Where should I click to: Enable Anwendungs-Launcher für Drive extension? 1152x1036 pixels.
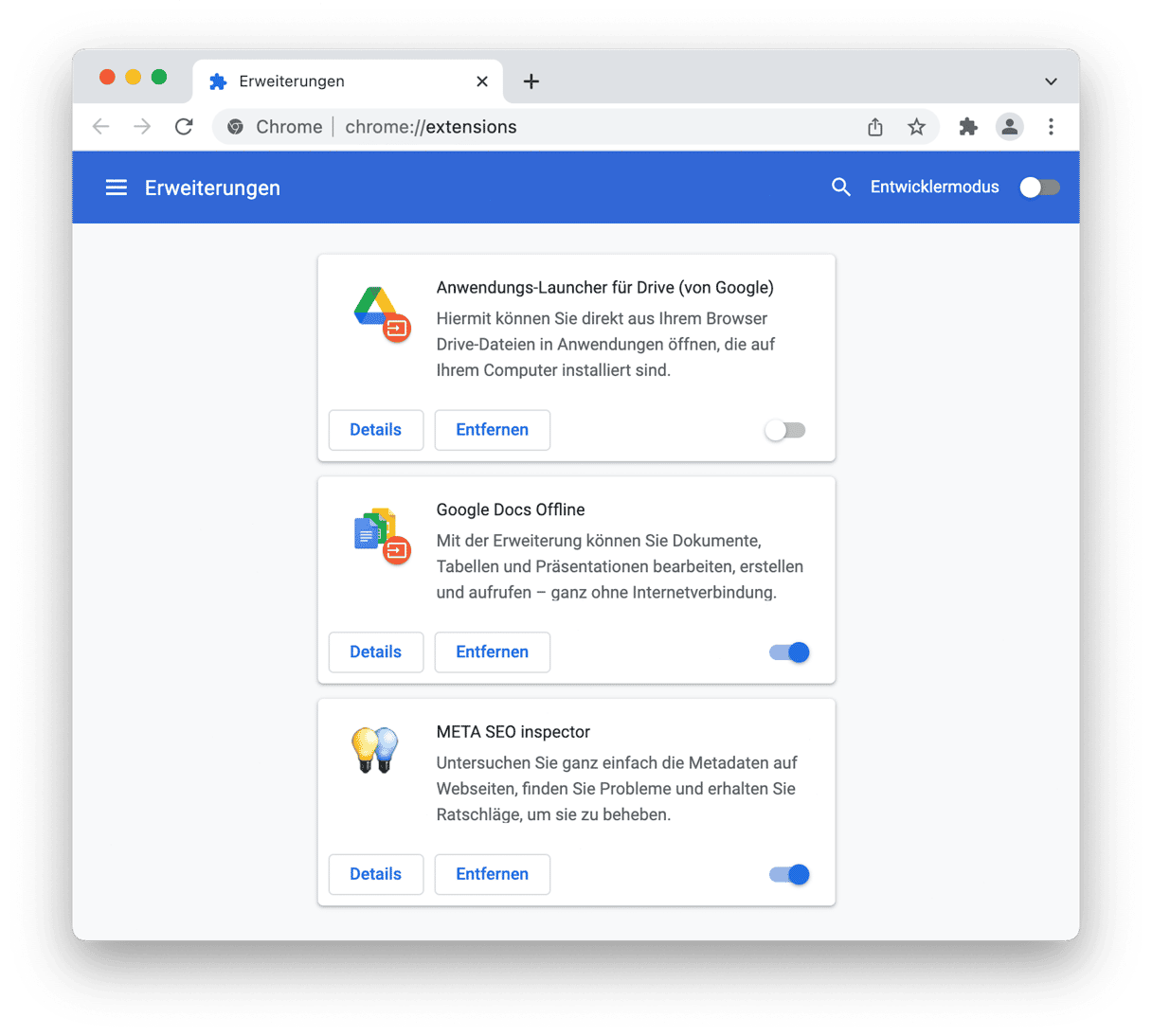click(x=785, y=430)
